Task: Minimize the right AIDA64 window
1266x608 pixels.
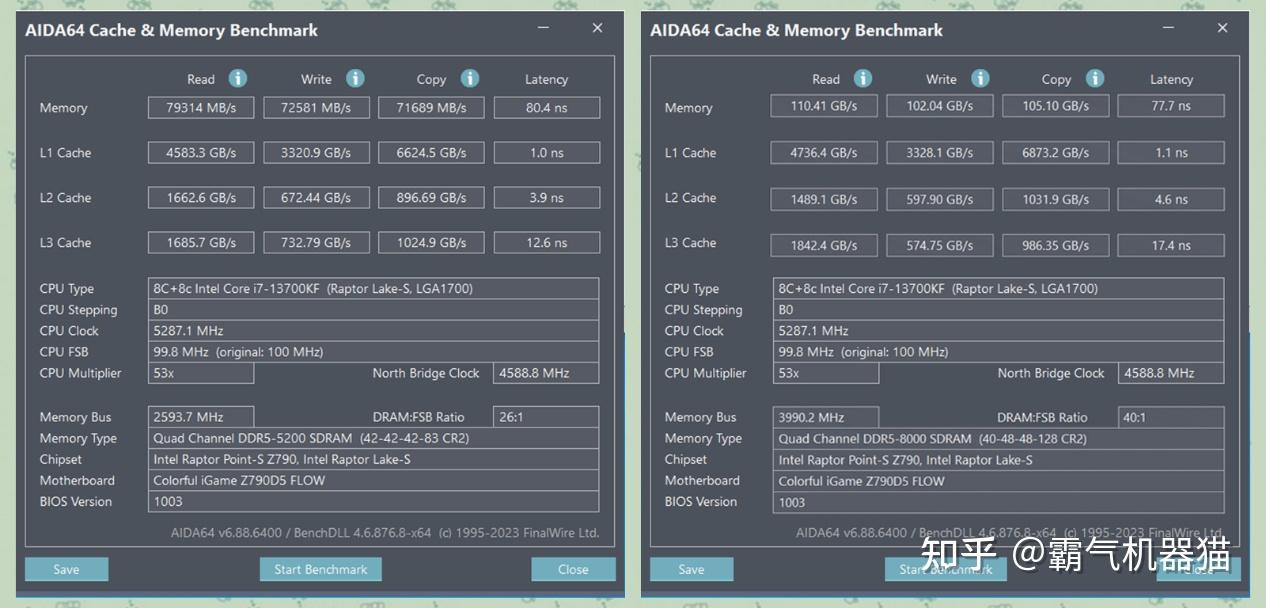Action: pos(1168,28)
